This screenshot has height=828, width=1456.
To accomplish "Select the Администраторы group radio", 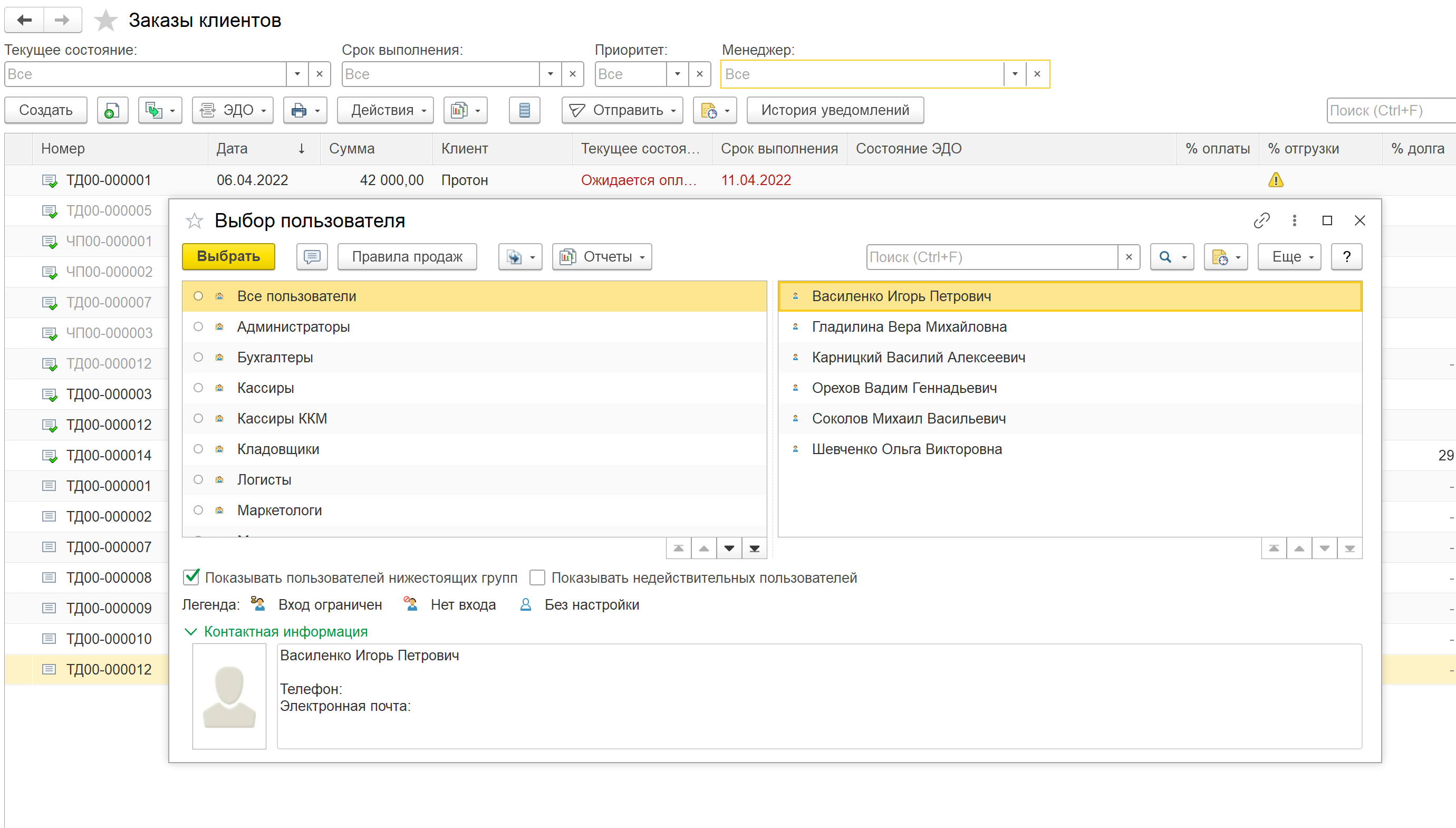I will pyautogui.click(x=198, y=326).
